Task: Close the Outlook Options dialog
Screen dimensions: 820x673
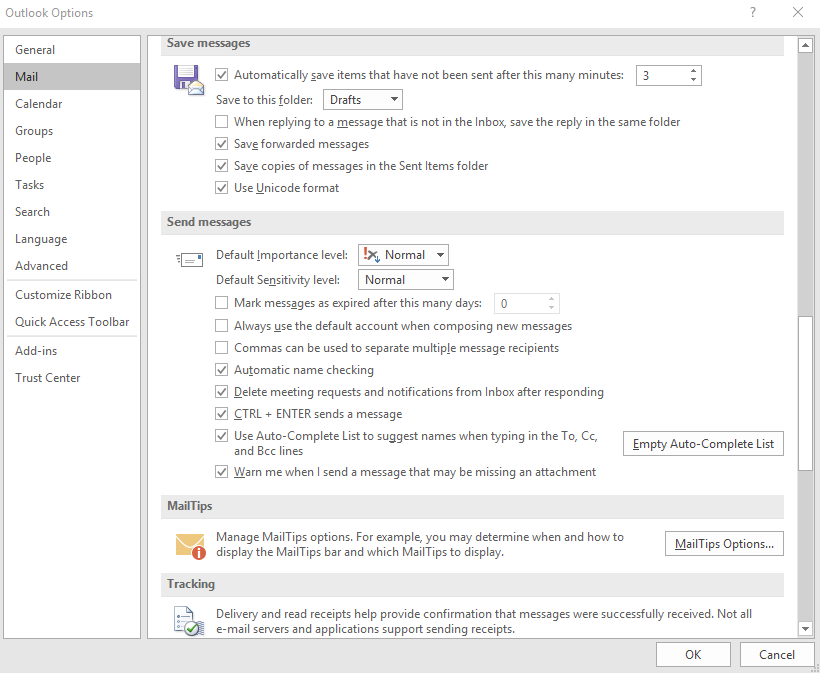Action: click(x=798, y=12)
